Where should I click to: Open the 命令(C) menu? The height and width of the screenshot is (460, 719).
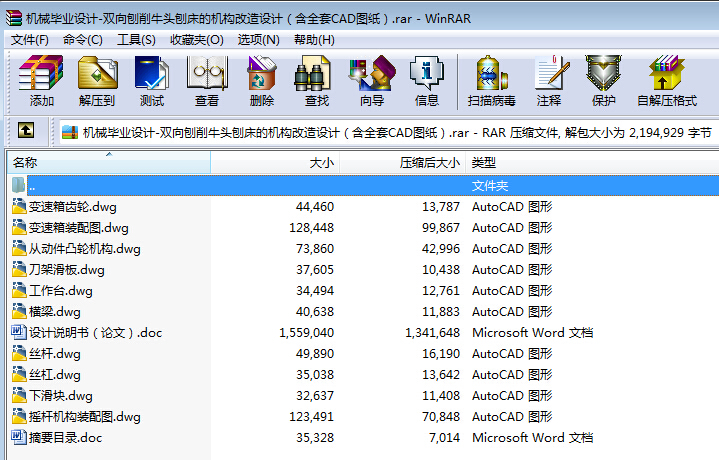[83, 40]
